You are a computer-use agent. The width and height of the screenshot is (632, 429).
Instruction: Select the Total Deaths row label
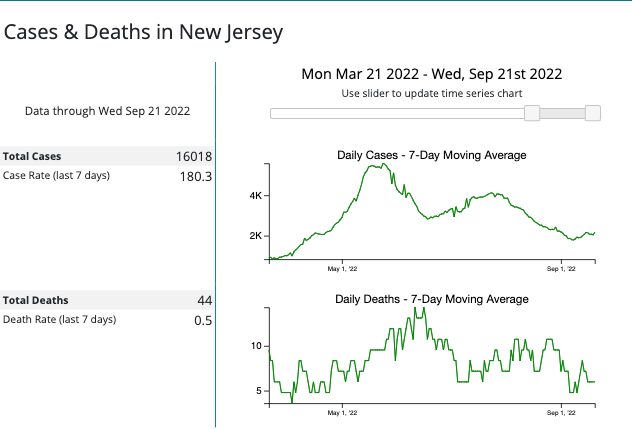pyautogui.click(x=35, y=300)
